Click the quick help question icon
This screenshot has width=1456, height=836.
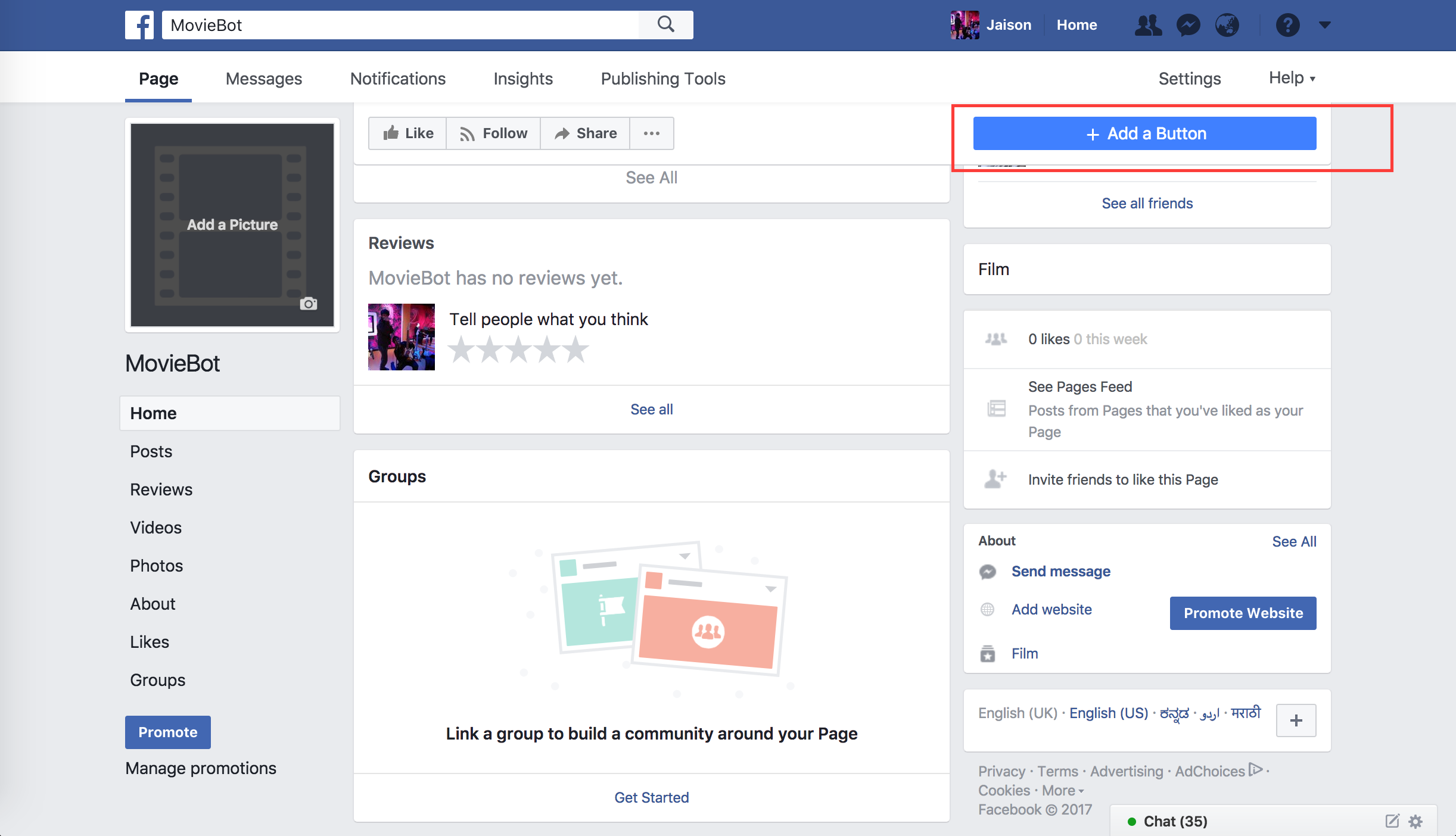(x=1287, y=25)
